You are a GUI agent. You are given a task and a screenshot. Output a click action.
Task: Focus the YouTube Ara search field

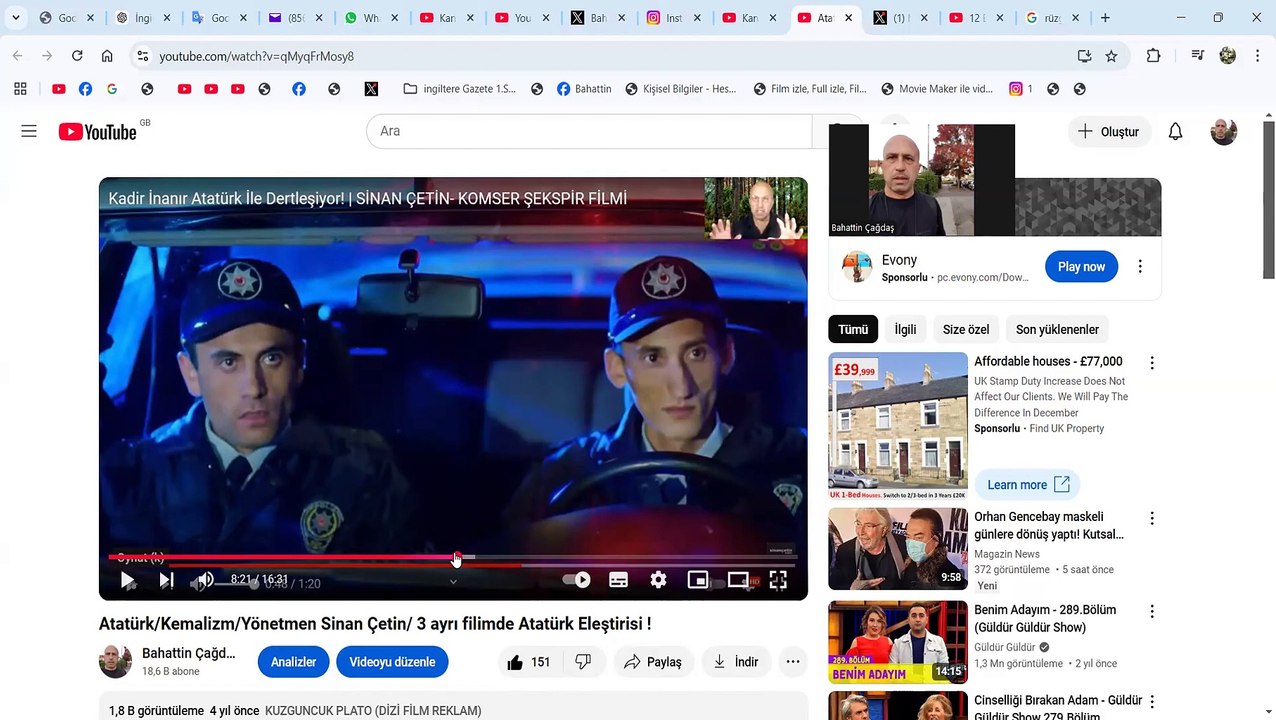point(589,131)
